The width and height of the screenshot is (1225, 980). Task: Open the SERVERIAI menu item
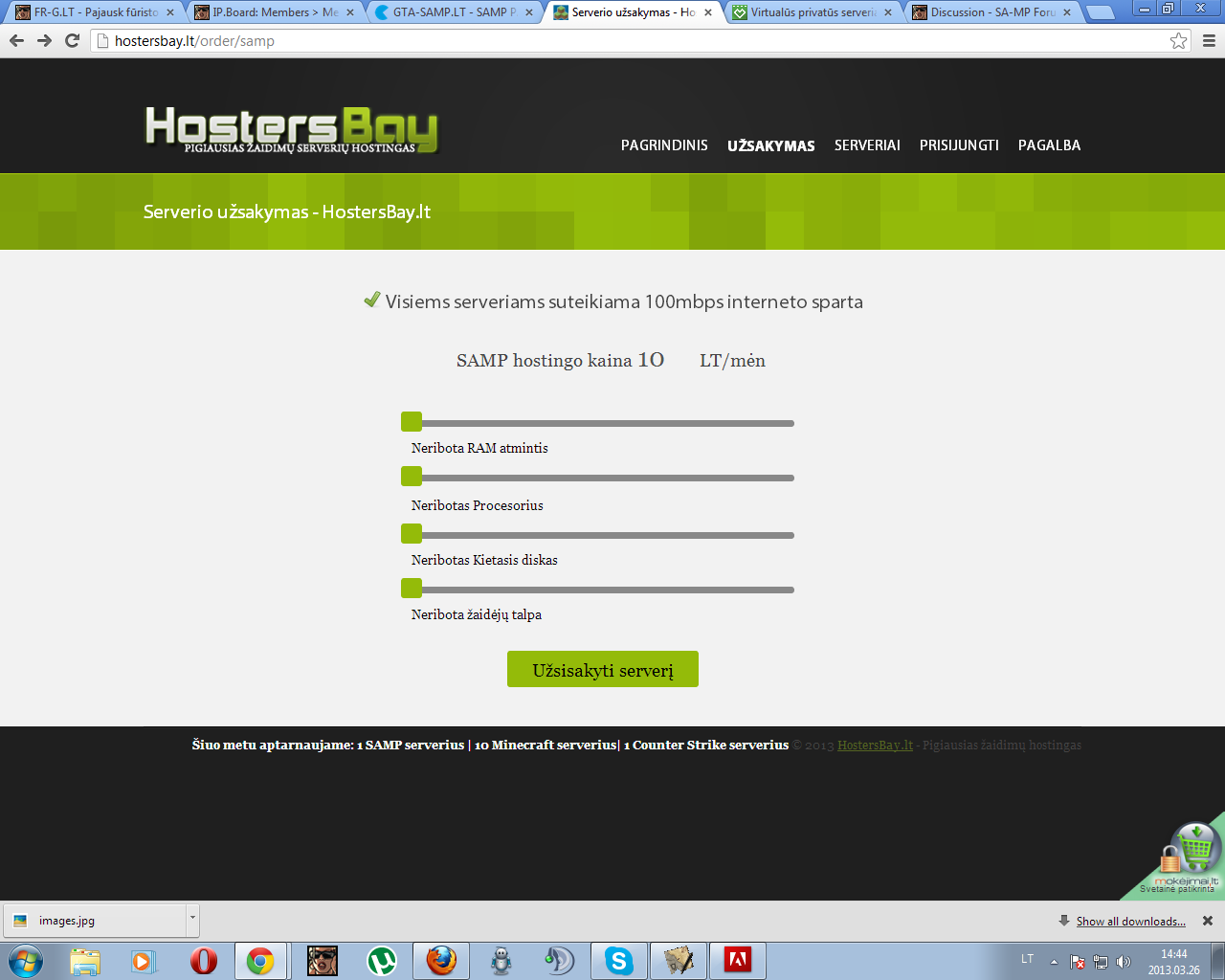tap(867, 145)
